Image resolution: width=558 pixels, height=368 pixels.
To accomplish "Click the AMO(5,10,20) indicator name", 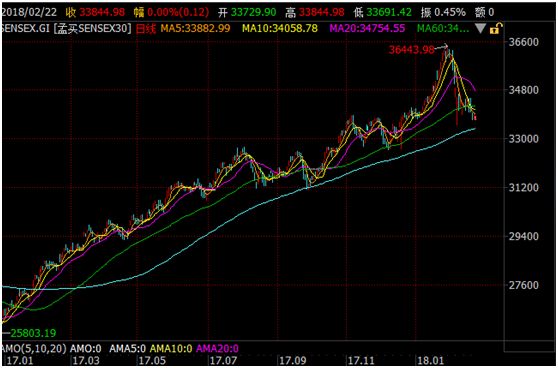I will (x=34, y=348).
